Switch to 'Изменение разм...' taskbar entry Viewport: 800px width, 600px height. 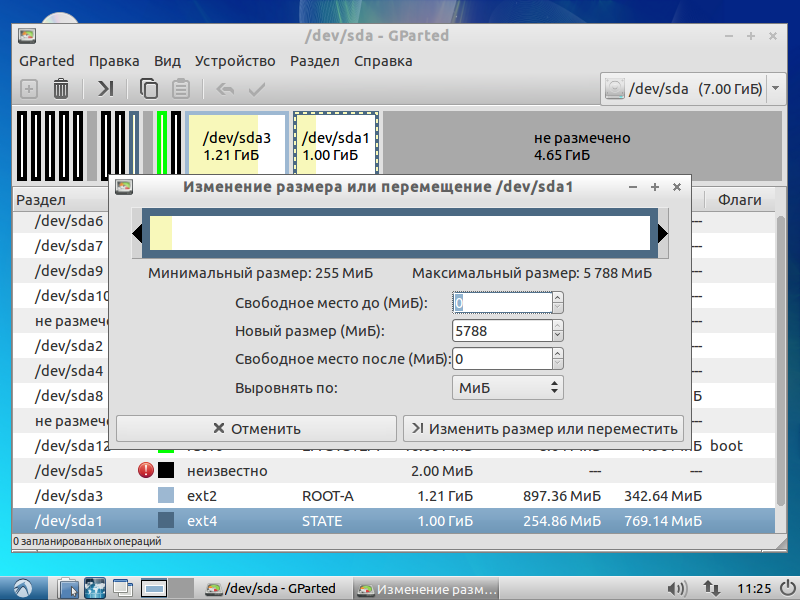[427, 588]
